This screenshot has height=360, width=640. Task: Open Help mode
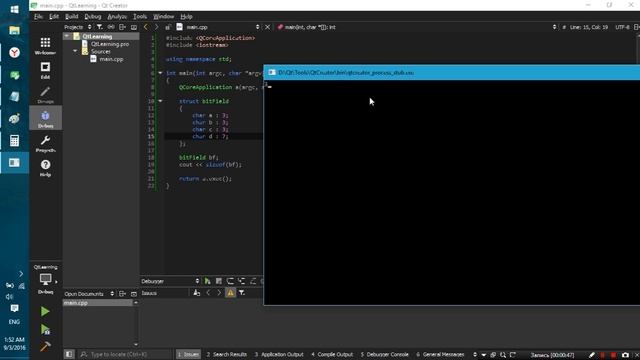click(x=45, y=168)
